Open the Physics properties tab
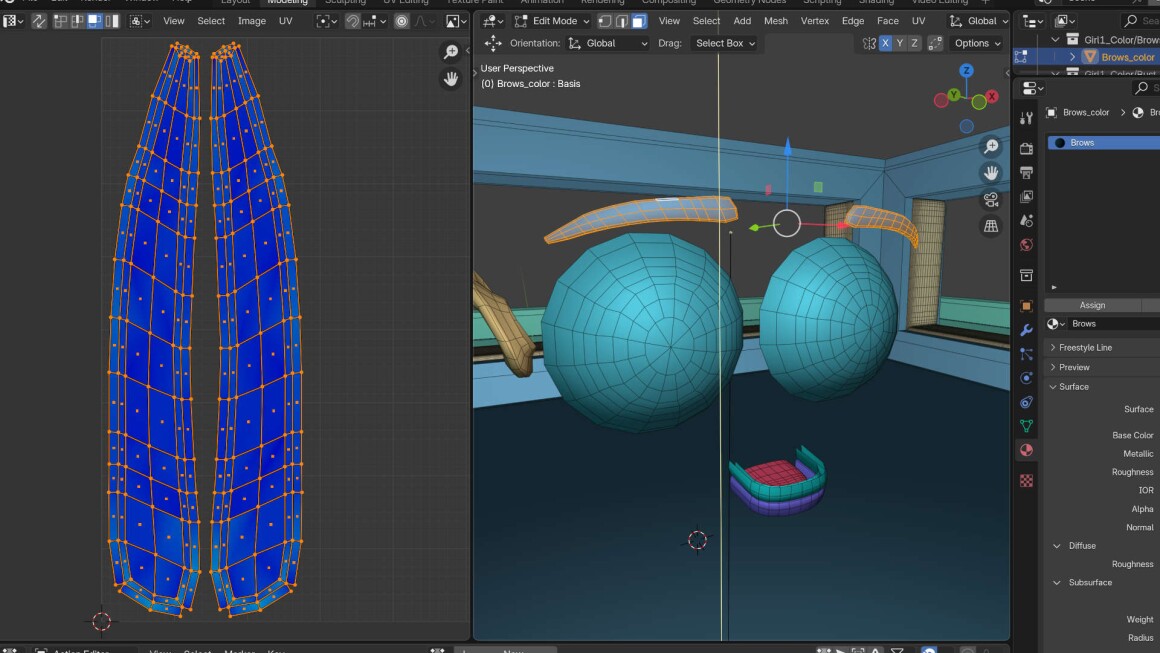1160x653 pixels. pos(1026,378)
